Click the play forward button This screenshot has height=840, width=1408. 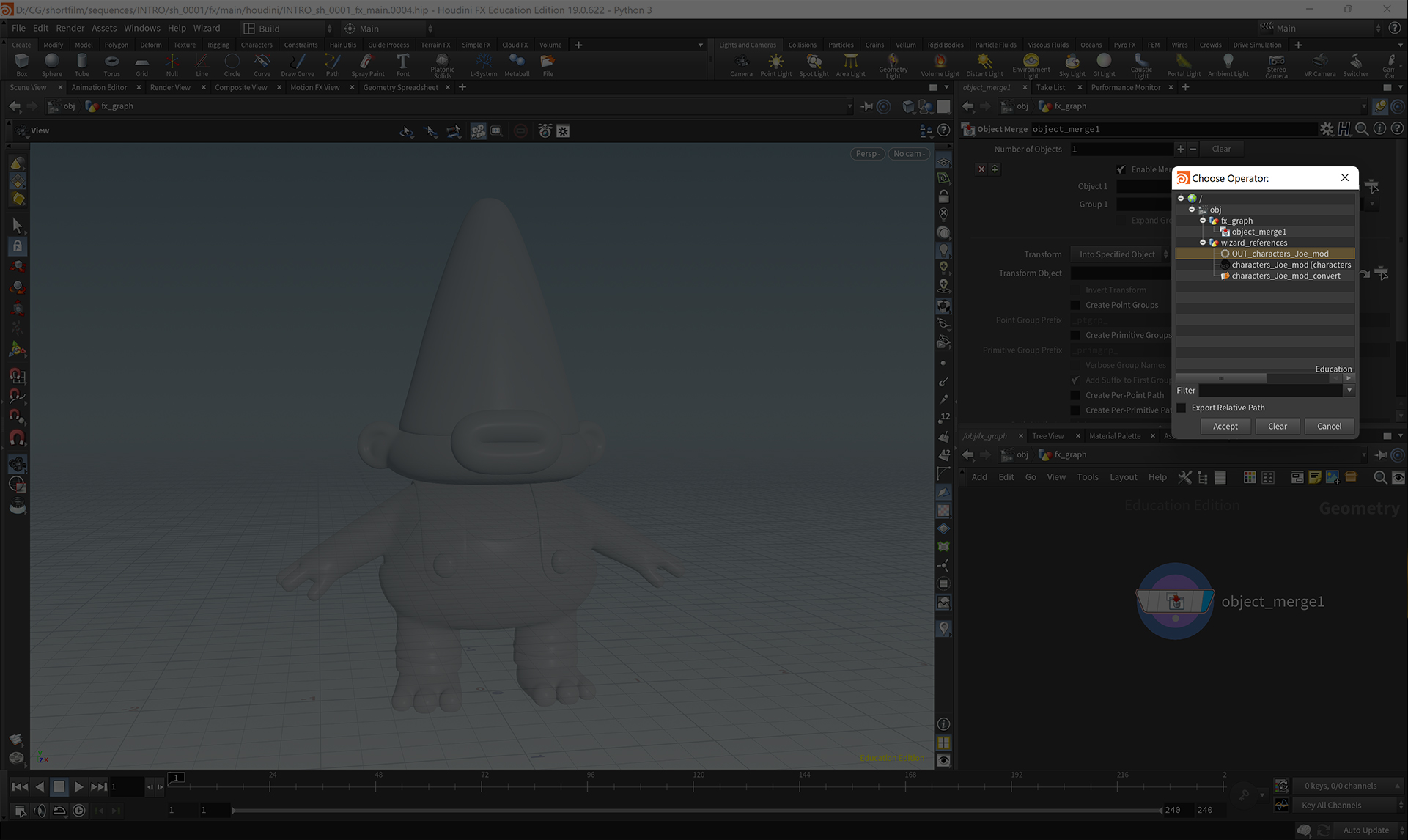(x=79, y=786)
